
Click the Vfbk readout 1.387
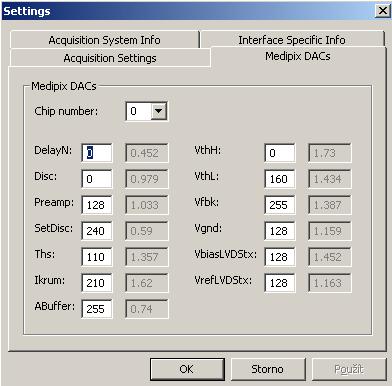click(330, 205)
